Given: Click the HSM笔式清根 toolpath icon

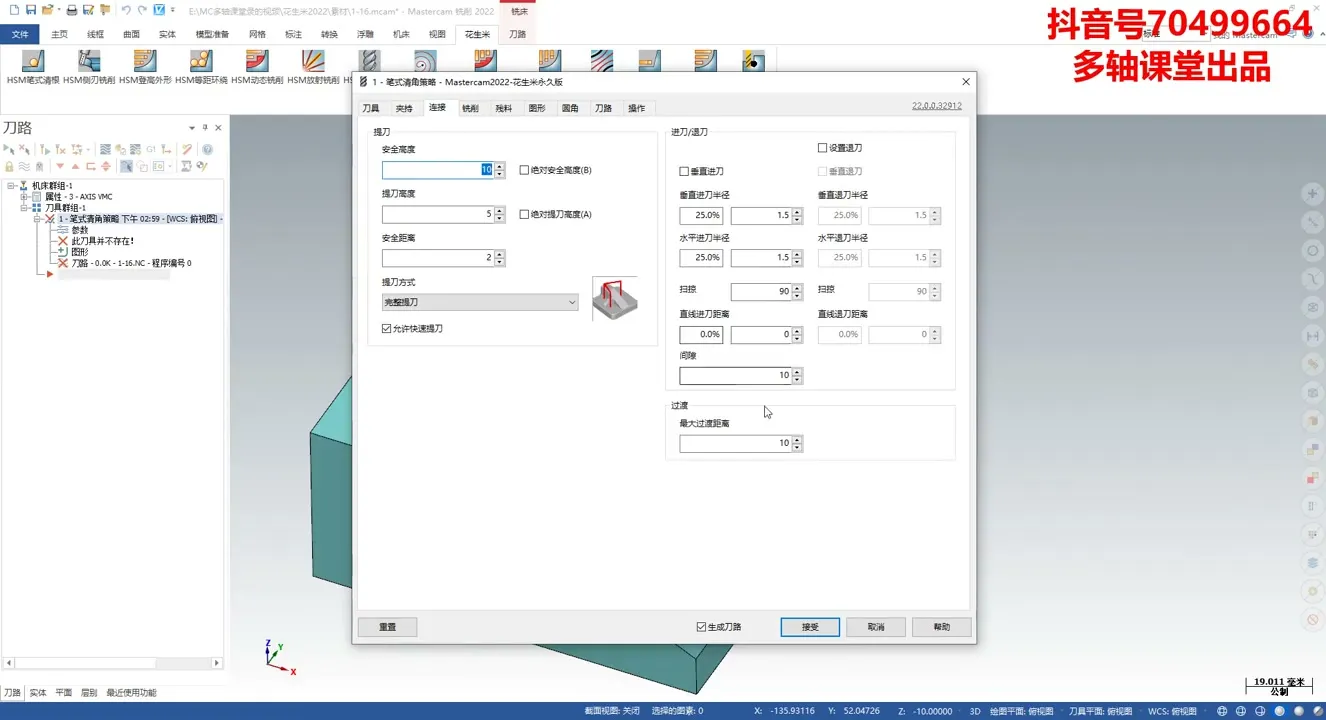Looking at the screenshot, I should click(x=33, y=62).
